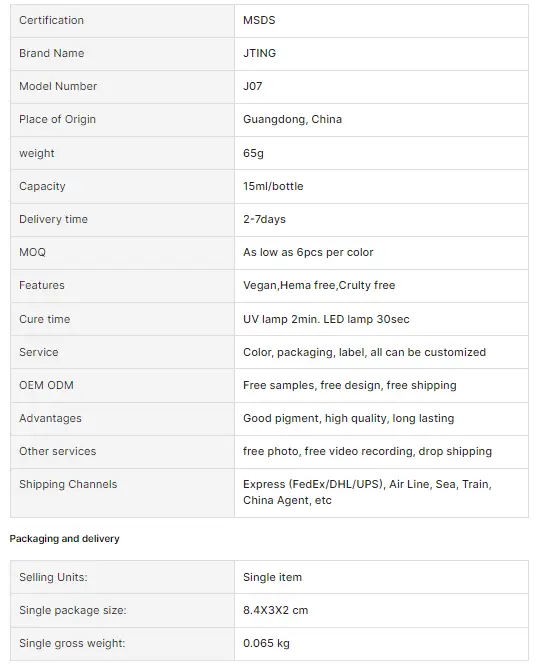Screen dimensions: 549x670
Task: Click the MSDS certification value
Action: click(x=259, y=21)
